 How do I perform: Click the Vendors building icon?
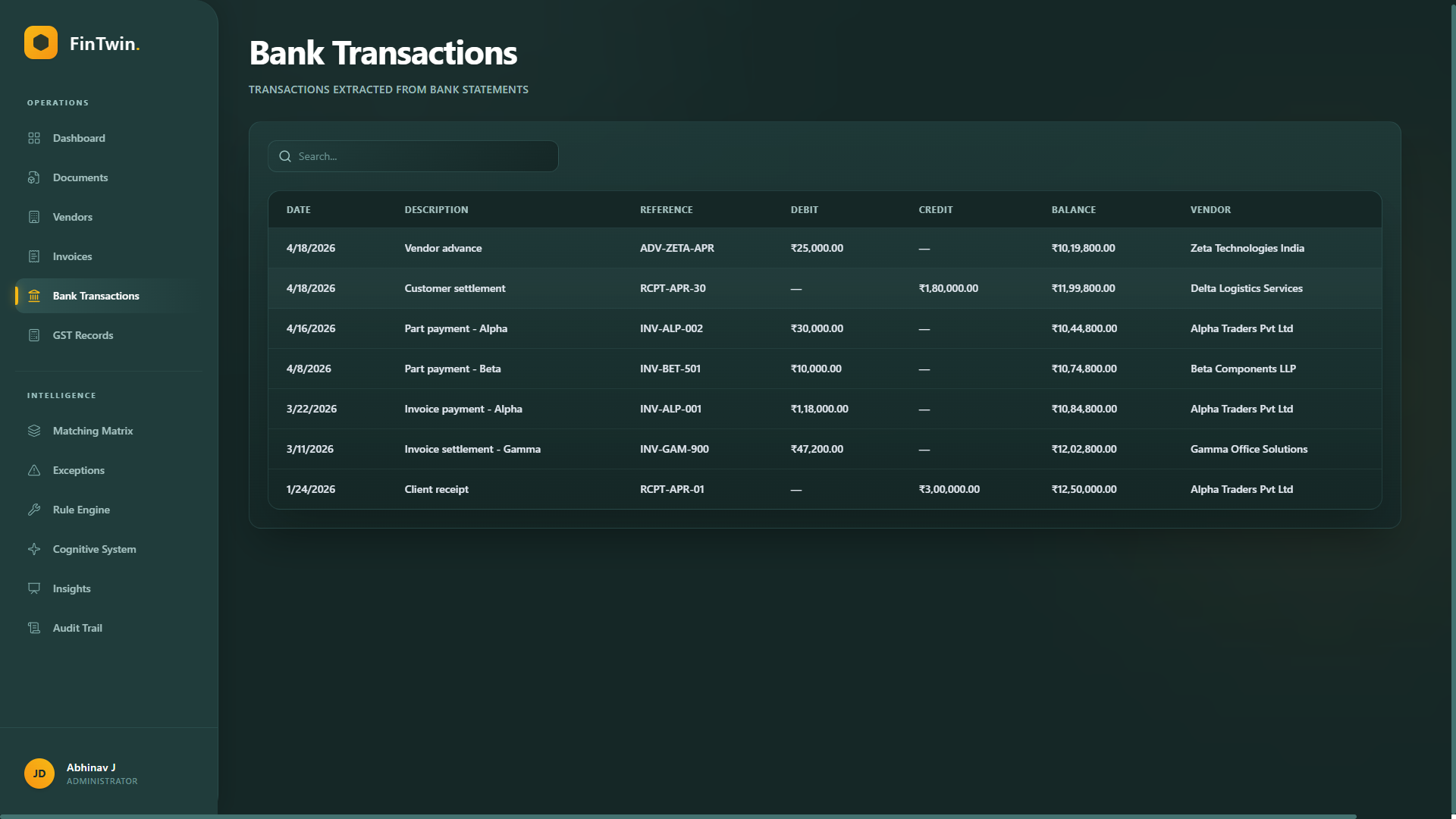(x=34, y=217)
